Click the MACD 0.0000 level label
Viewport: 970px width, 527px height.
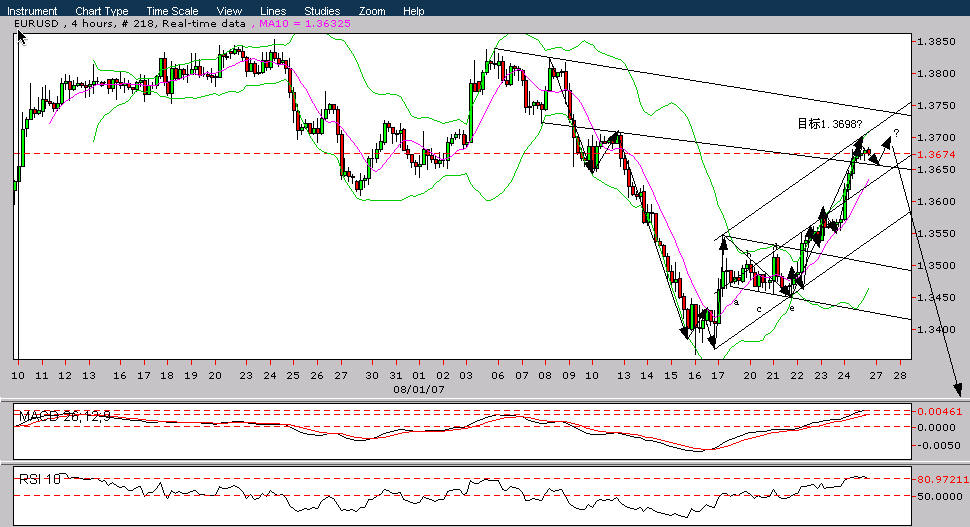(x=936, y=427)
